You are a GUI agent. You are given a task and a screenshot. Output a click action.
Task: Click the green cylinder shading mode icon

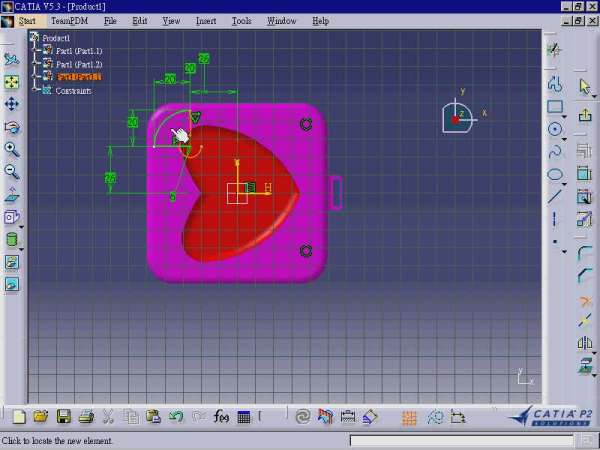pos(11,240)
